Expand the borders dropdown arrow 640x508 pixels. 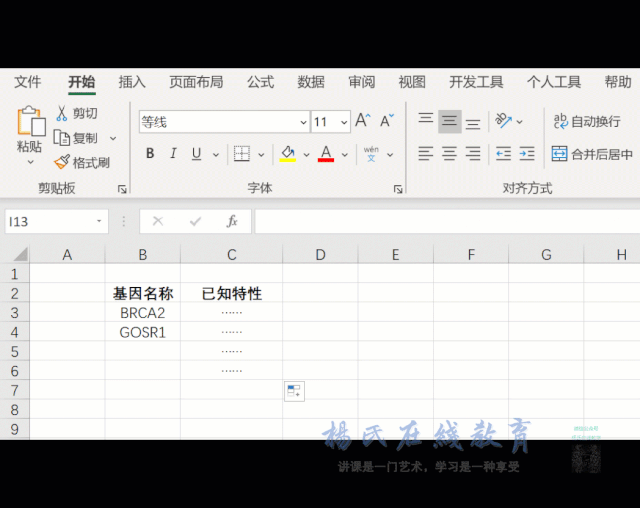point(261,155)
